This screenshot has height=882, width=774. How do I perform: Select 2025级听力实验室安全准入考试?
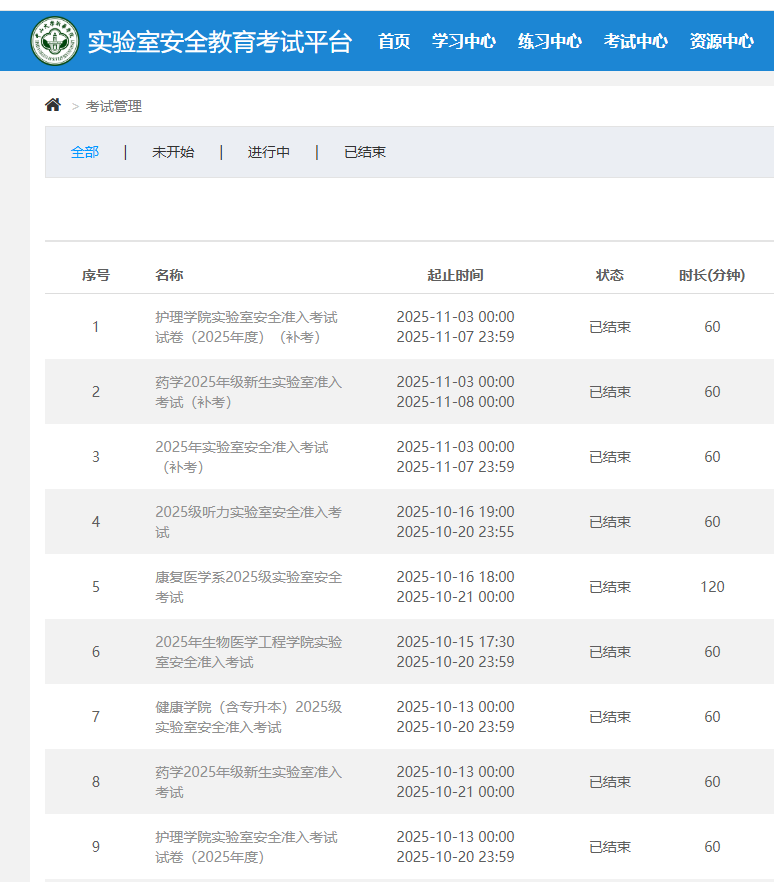tap(248, 522)
